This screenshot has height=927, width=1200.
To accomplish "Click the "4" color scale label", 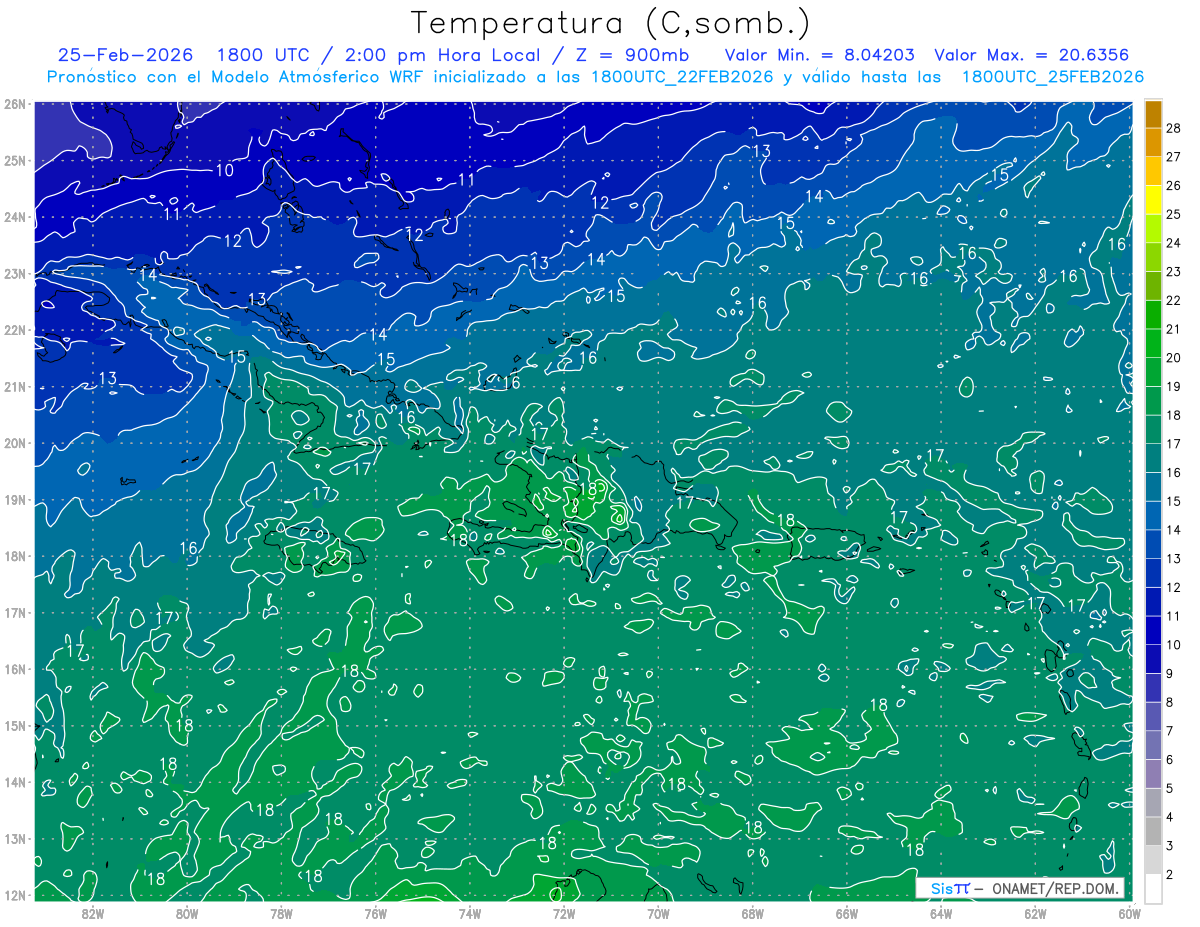I will click(x=1170, y=817).
